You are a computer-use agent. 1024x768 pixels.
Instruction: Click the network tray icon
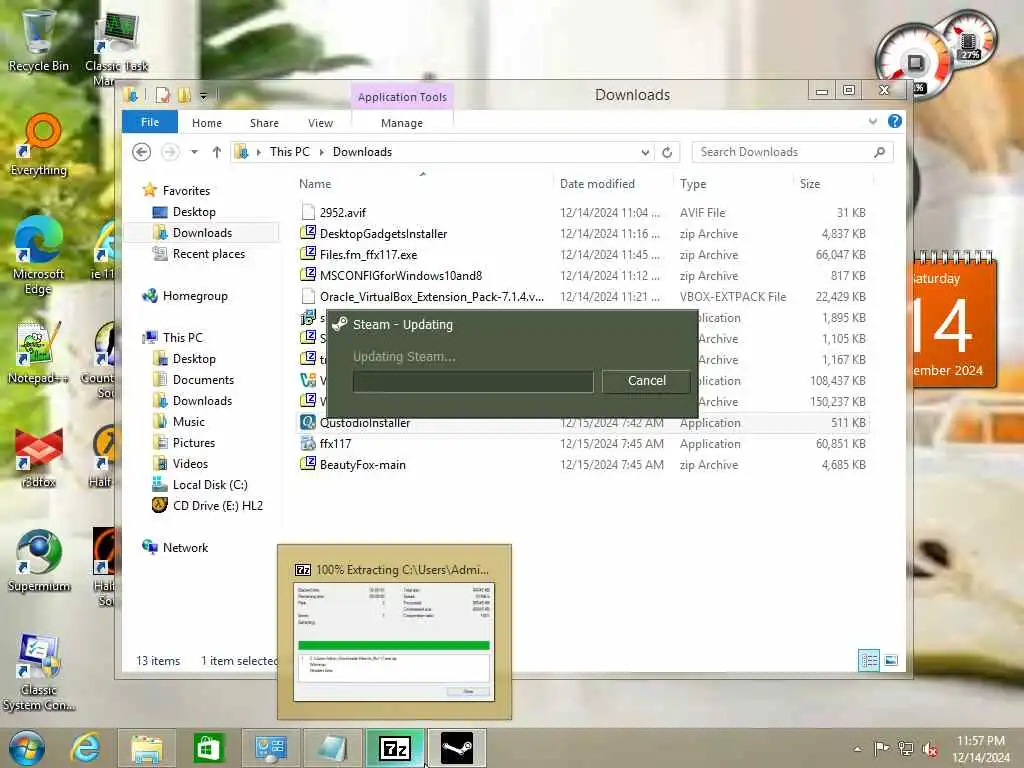click(906, 749)
